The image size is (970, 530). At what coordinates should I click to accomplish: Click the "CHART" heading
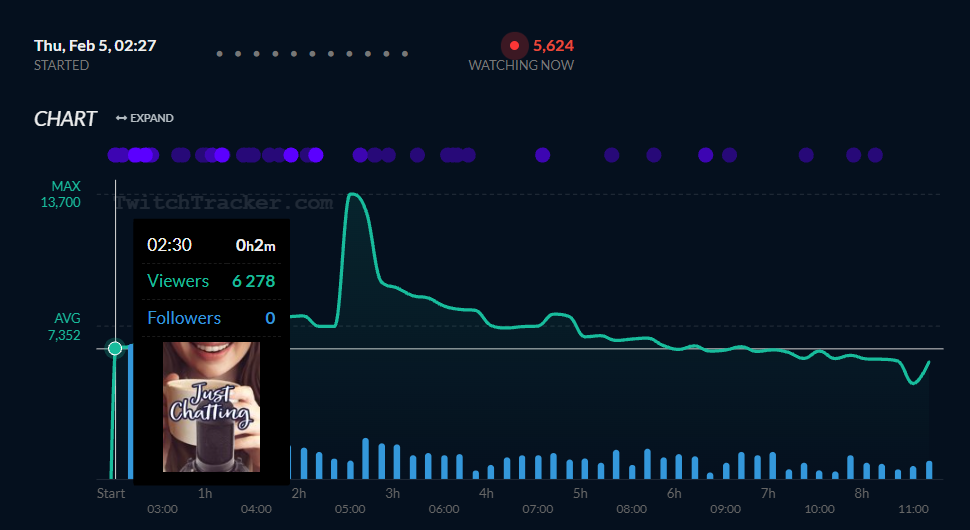click(66, 119)
